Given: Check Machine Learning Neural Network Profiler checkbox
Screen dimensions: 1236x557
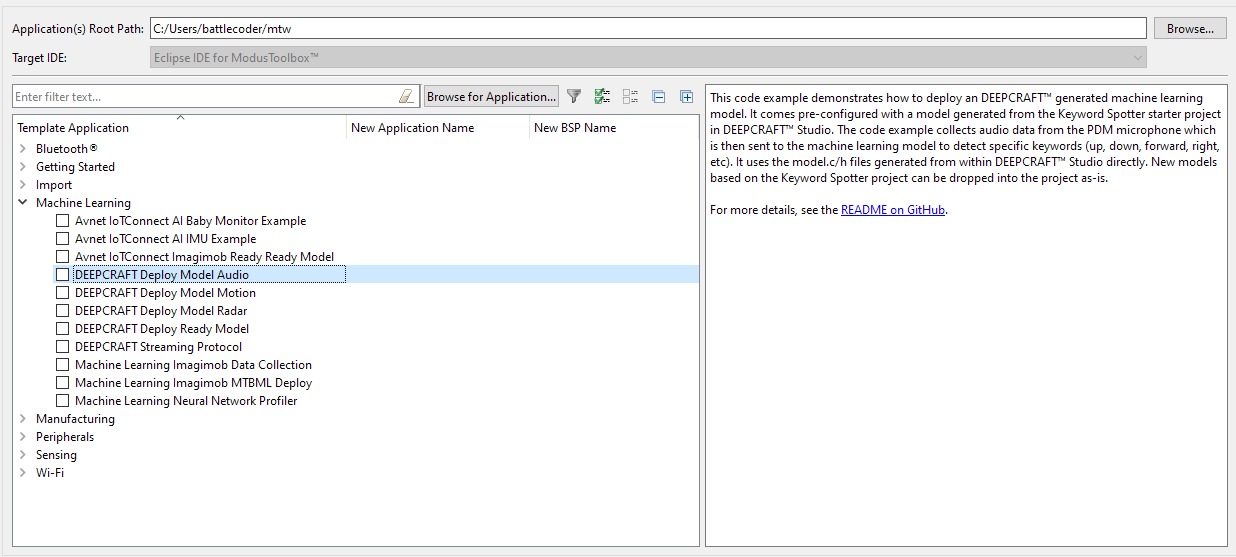Looking at the screenshot, I should 63,401.
